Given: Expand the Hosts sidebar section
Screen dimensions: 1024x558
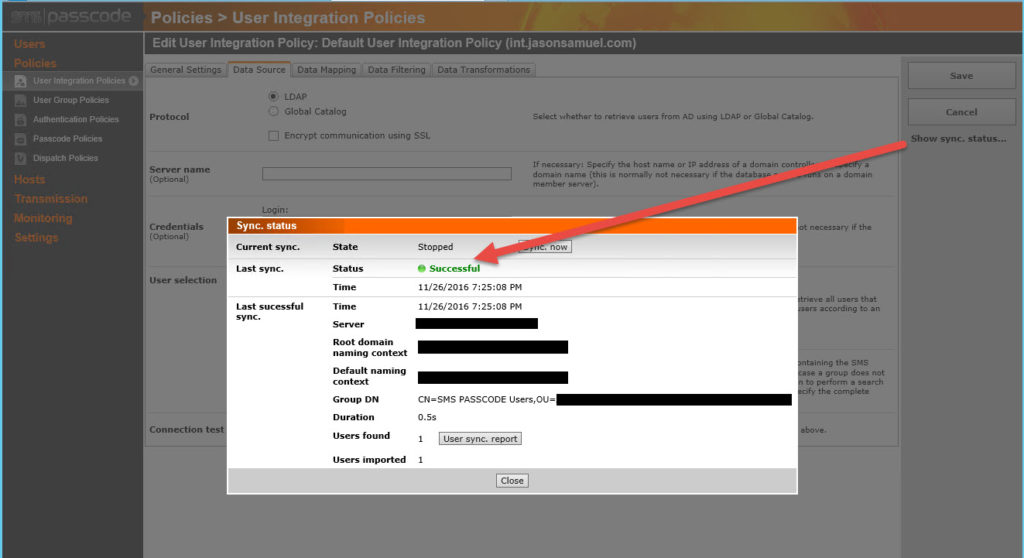Looking at the screenshot, I should pos(29,179).
